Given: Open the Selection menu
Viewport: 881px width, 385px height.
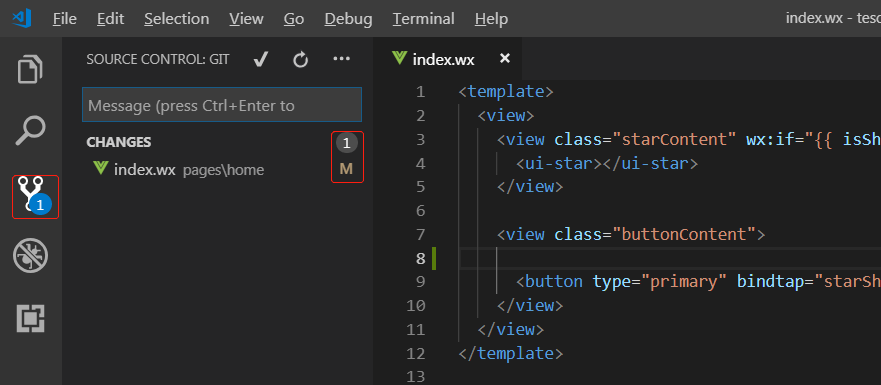Looking at the screenshot, I should tap(176, 19).
